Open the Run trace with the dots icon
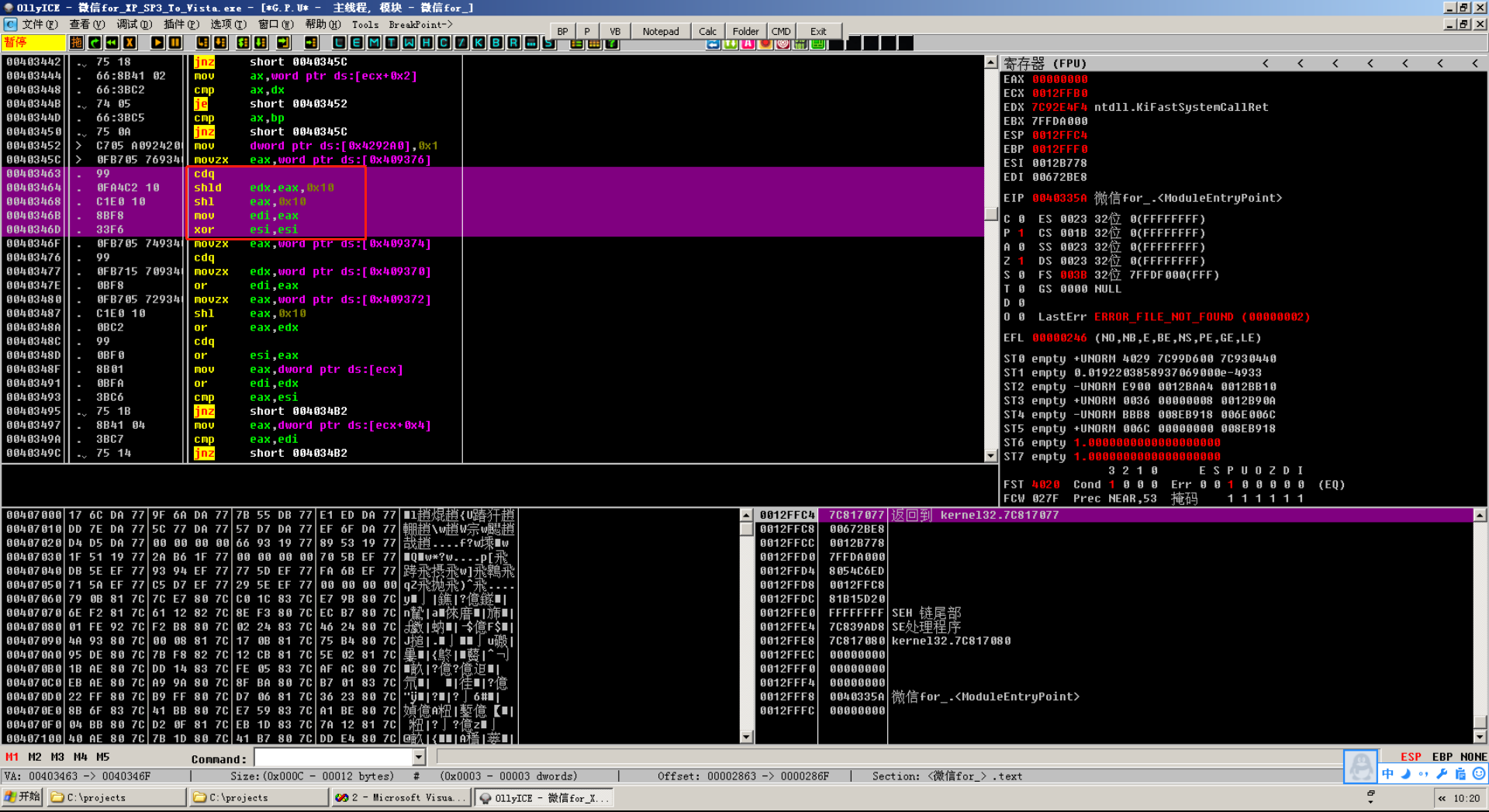Screen dimensions: 1489x812 click(x=531, y=43)
